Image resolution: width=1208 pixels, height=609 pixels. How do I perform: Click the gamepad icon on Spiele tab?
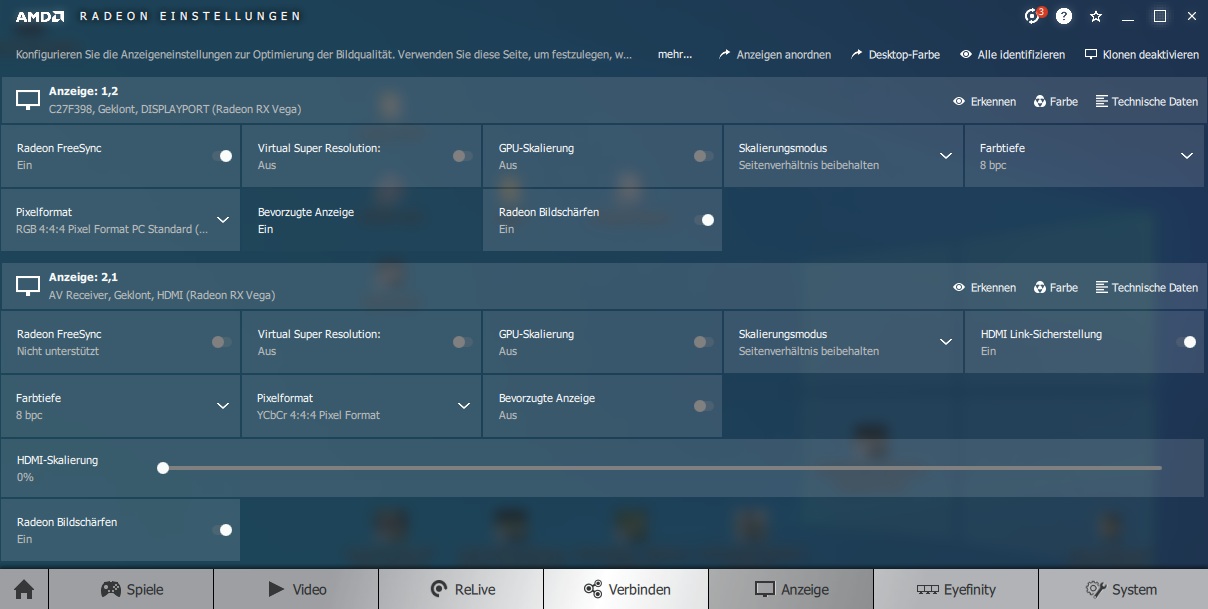coord(111,589)
